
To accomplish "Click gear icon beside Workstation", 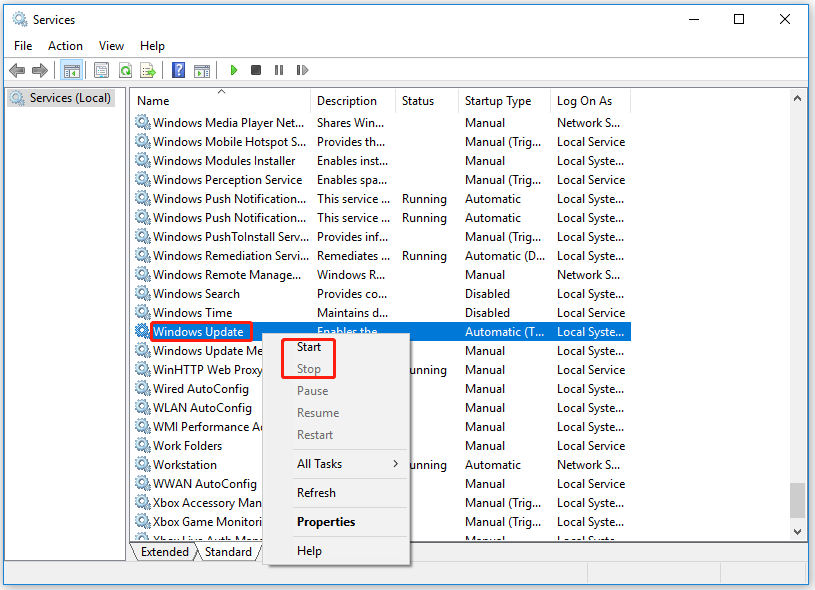I will tap(143, 464).
